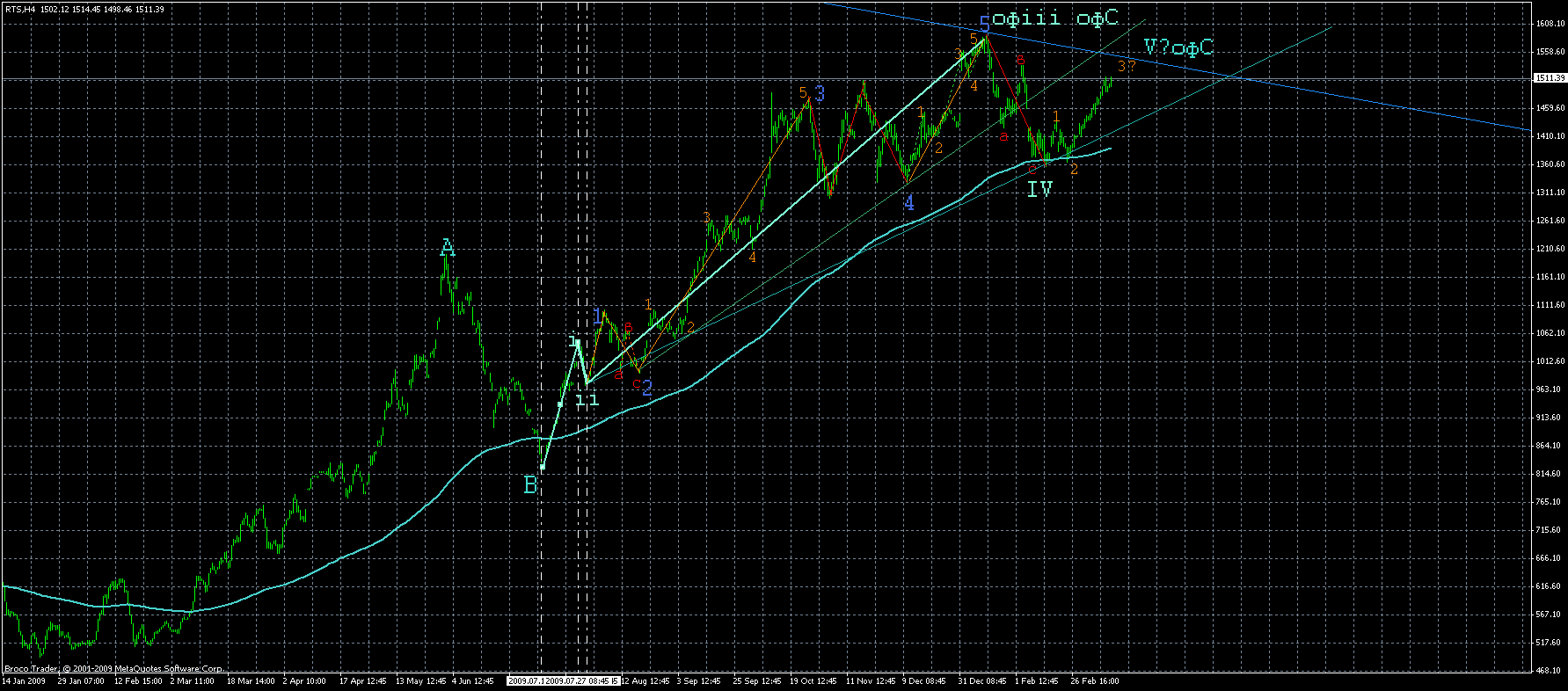Screen dimensions: 1568x691
Task: Click the '2 Mar 11:00' time label
Action: [x=193, y=680]
